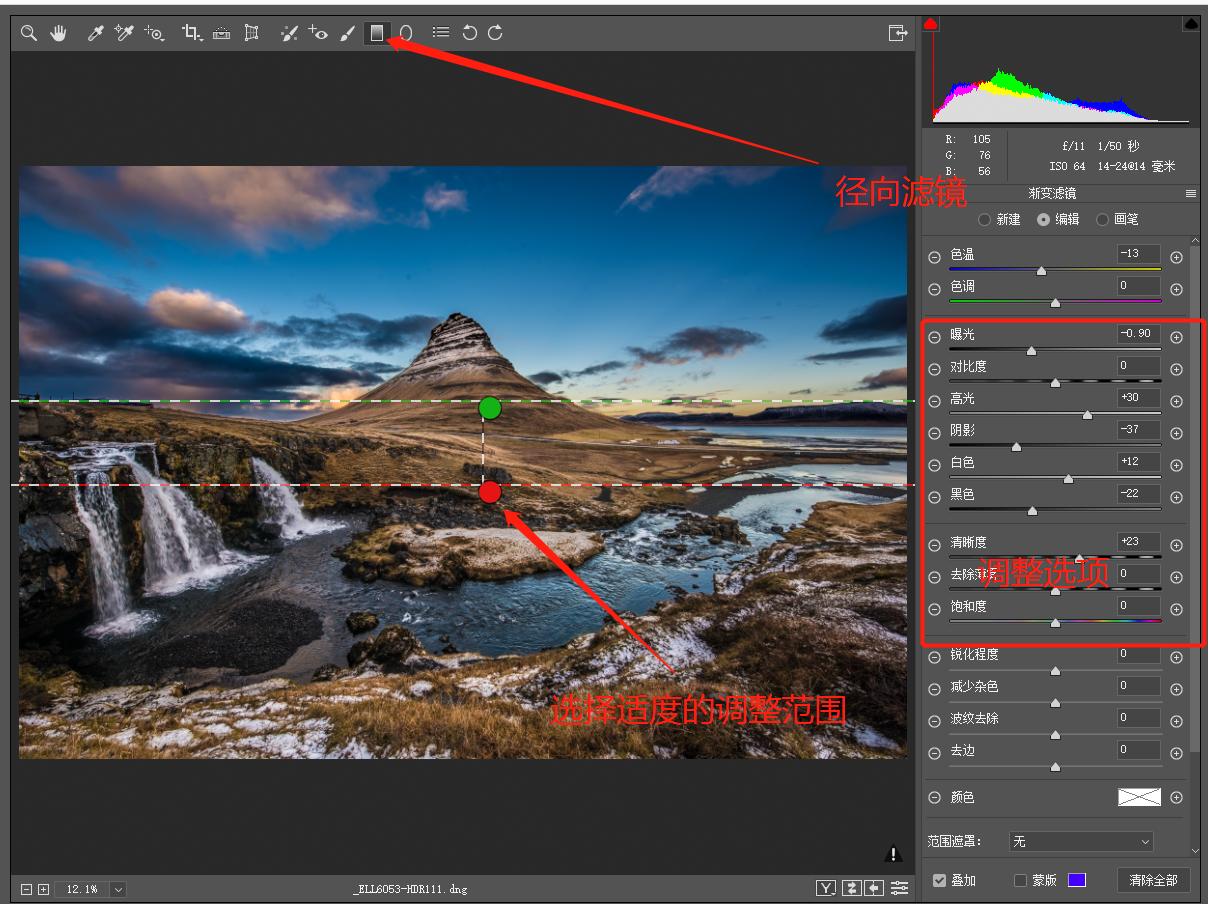
Task: Click the minus icon beside 颜色
Action: 934,797
